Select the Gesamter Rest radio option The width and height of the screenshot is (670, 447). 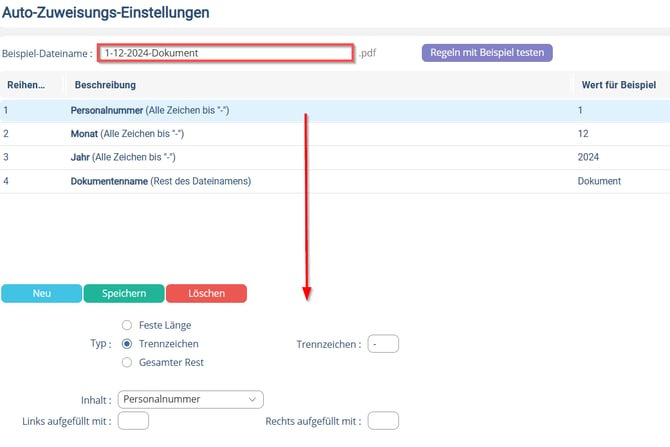(x=127, y=362)
